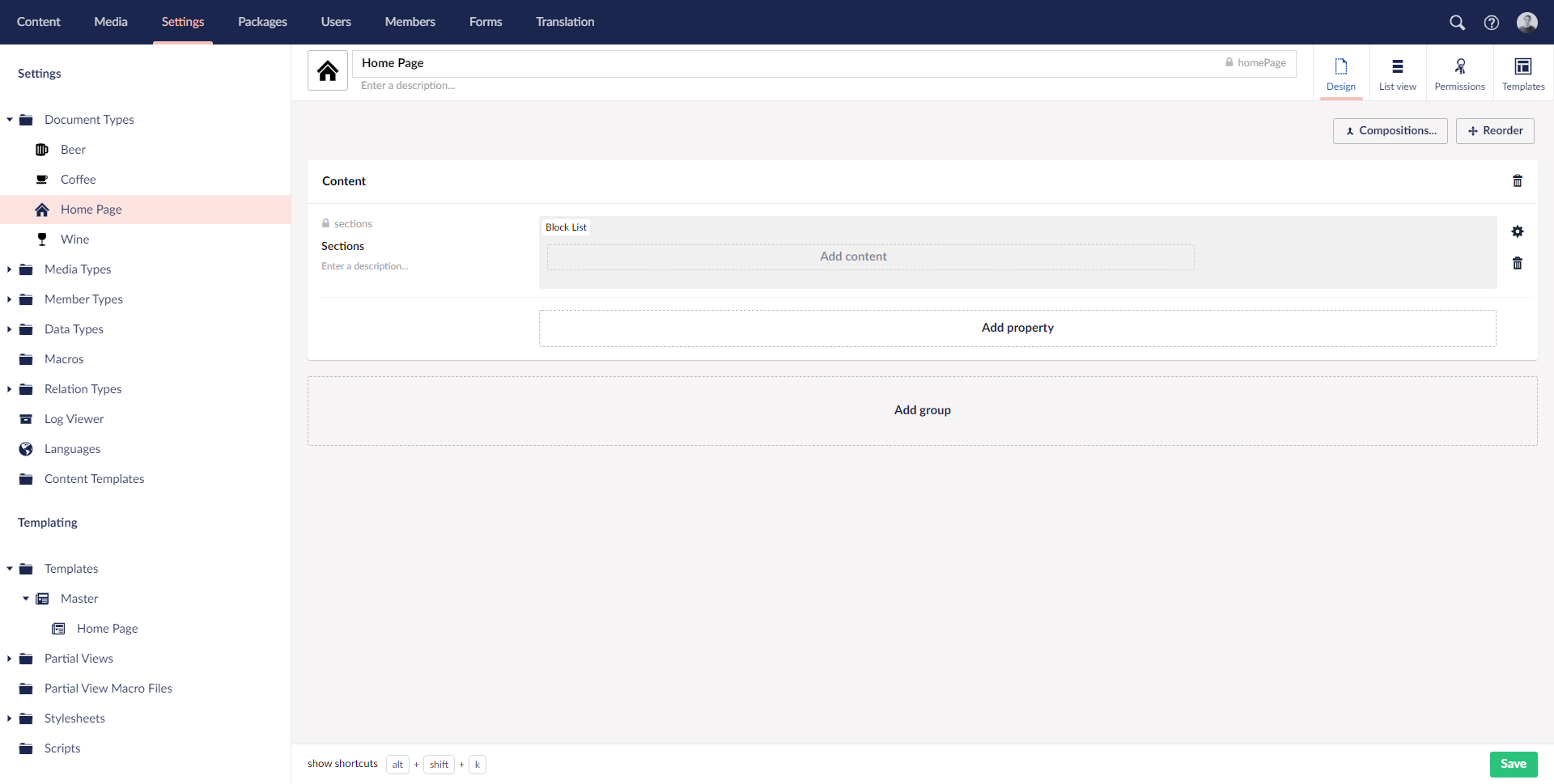This screenshot has height=784, width=1554.
Task: Switch to the List view tab
Action: coord(1397,73)
